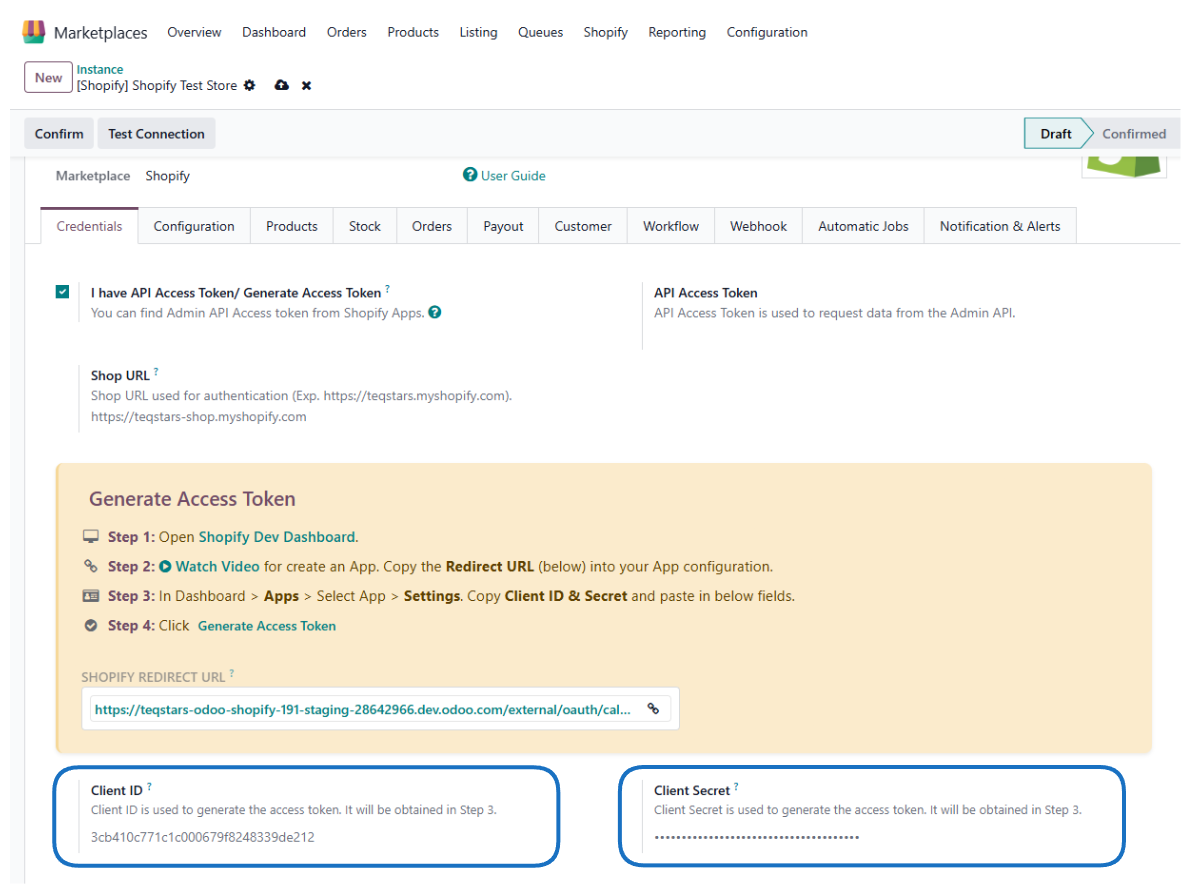The image size is (1190, 893).
Task: Click the Shopify bag logo image
Action: coord(1124,166)
